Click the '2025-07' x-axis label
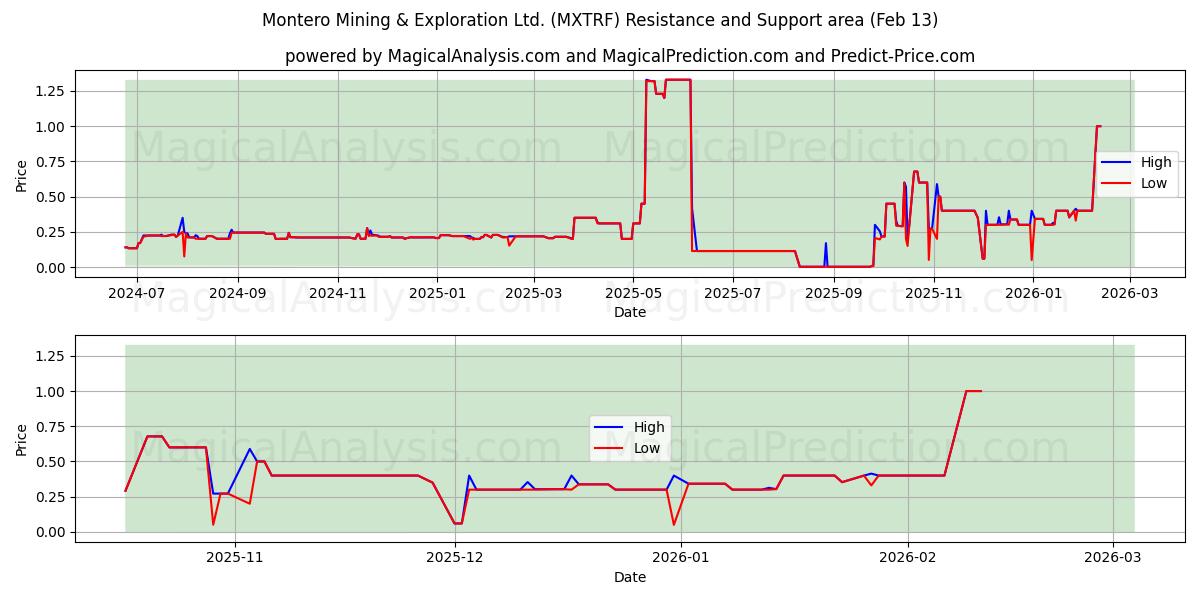 point(733,293)
